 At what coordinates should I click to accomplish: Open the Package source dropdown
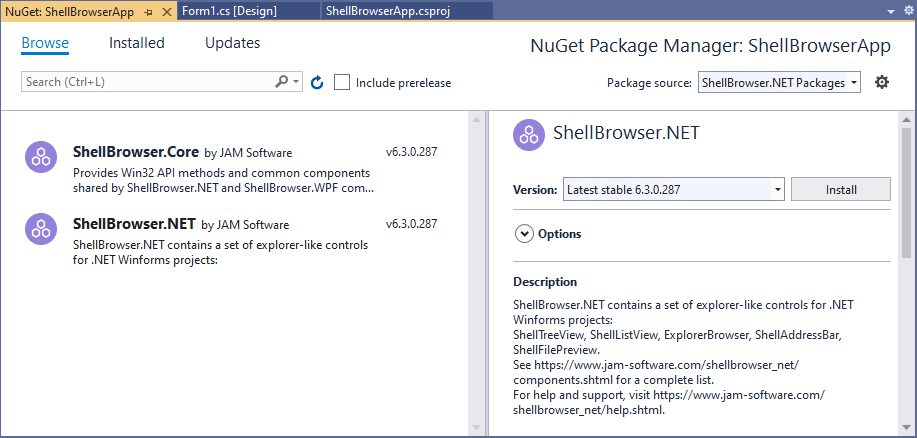[x=779, y=82]
